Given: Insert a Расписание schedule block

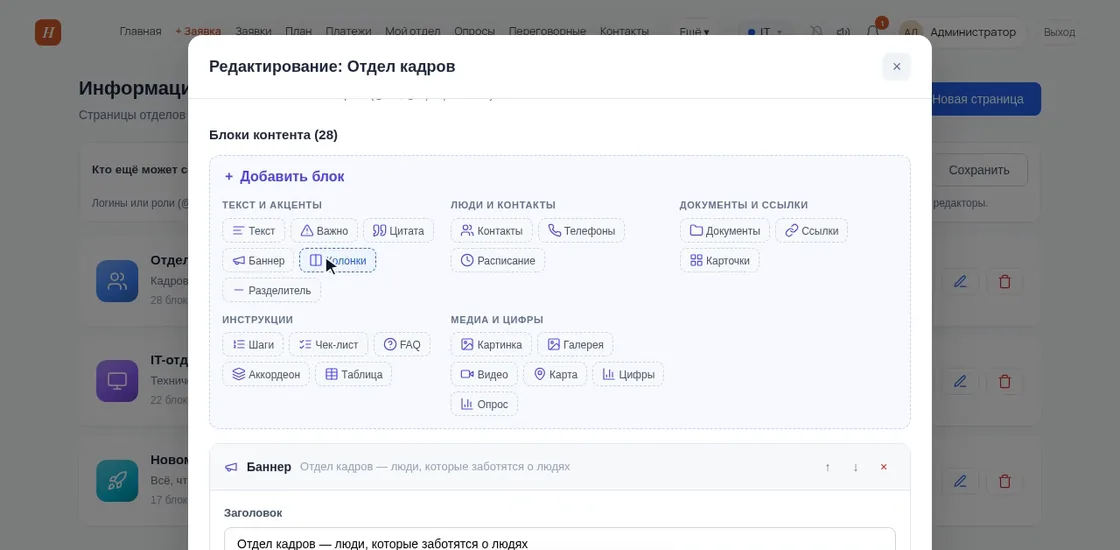Looking at the screenshot, I should 498,261.
